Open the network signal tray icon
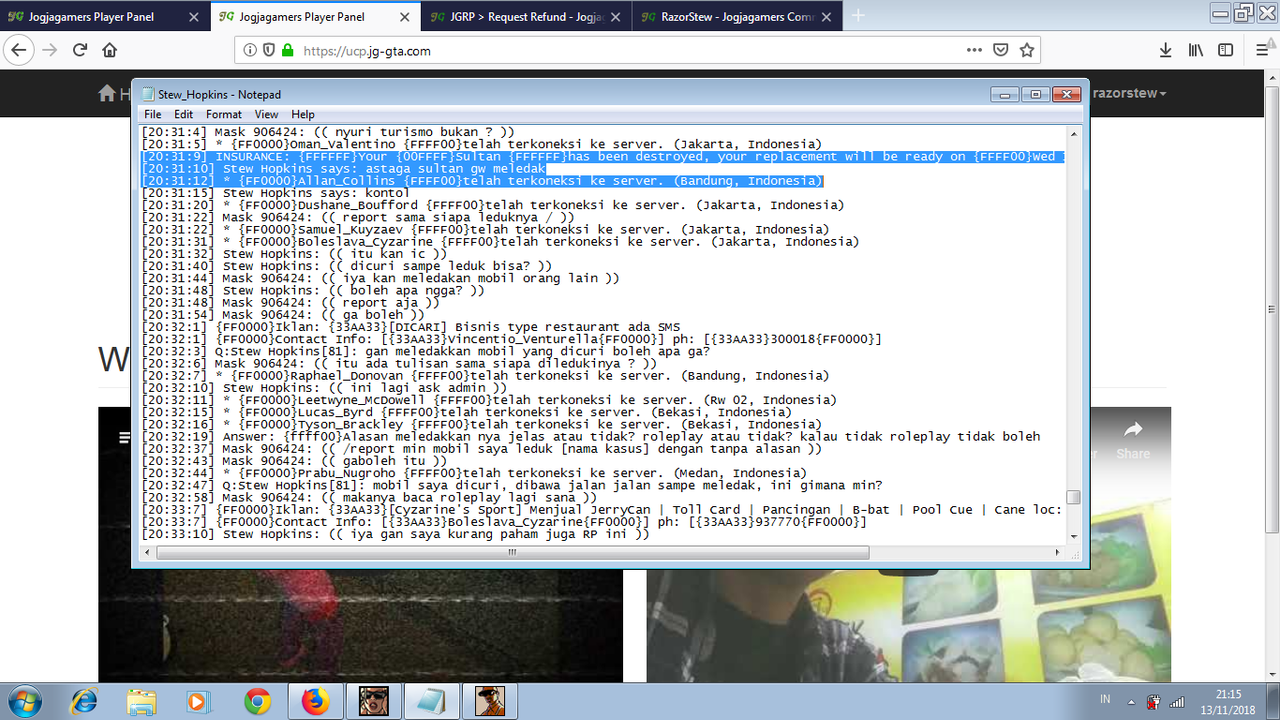Screen dimensions: 1280x720 pyautogui.click(x=1177, y=701)
